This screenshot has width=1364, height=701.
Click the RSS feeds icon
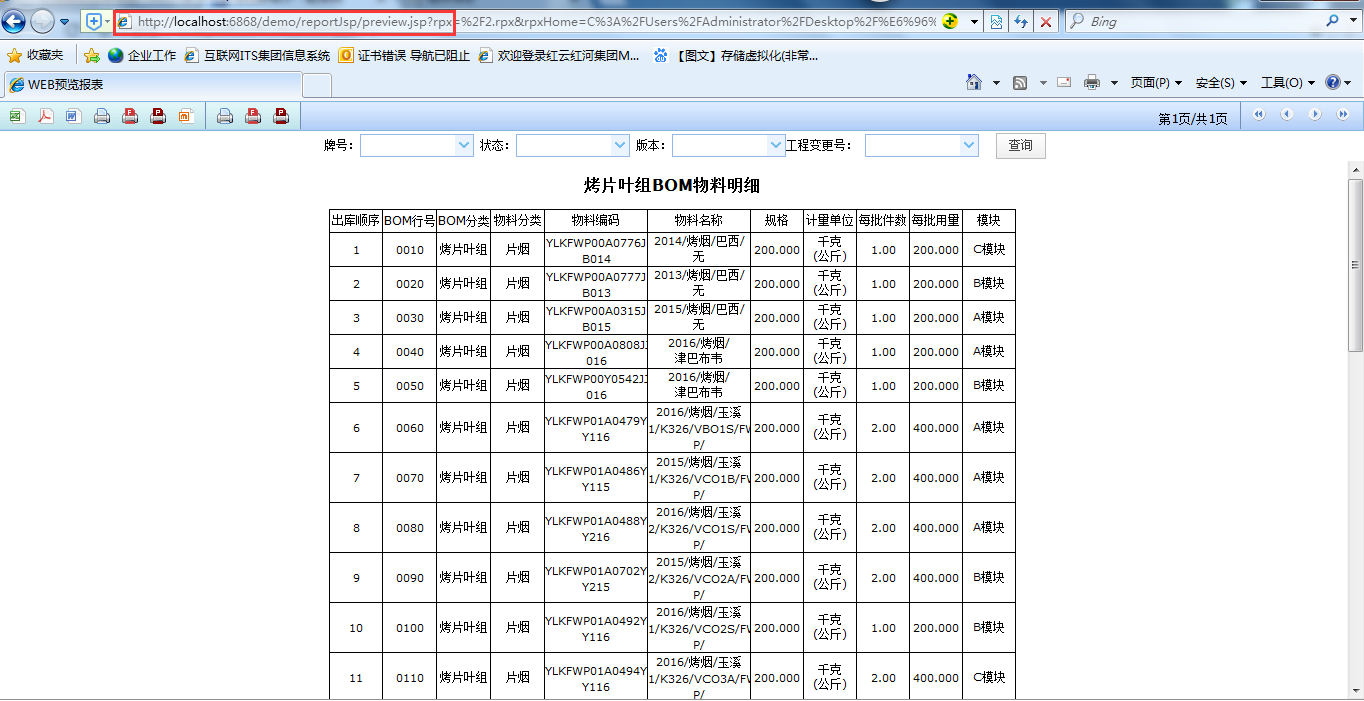point(1020,83)
